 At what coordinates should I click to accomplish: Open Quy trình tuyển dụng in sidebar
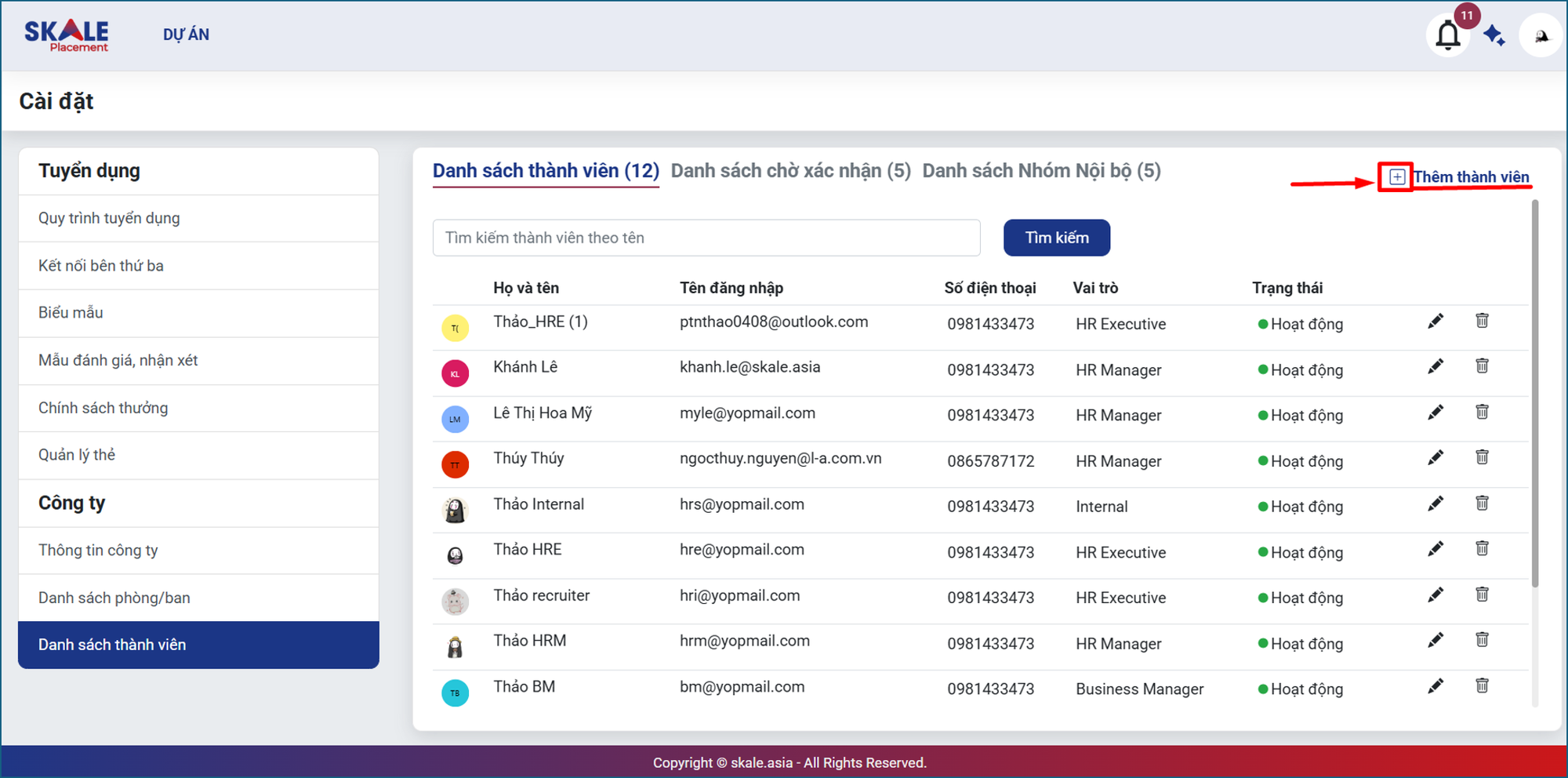pyautogui.click(x=109, y=218)
